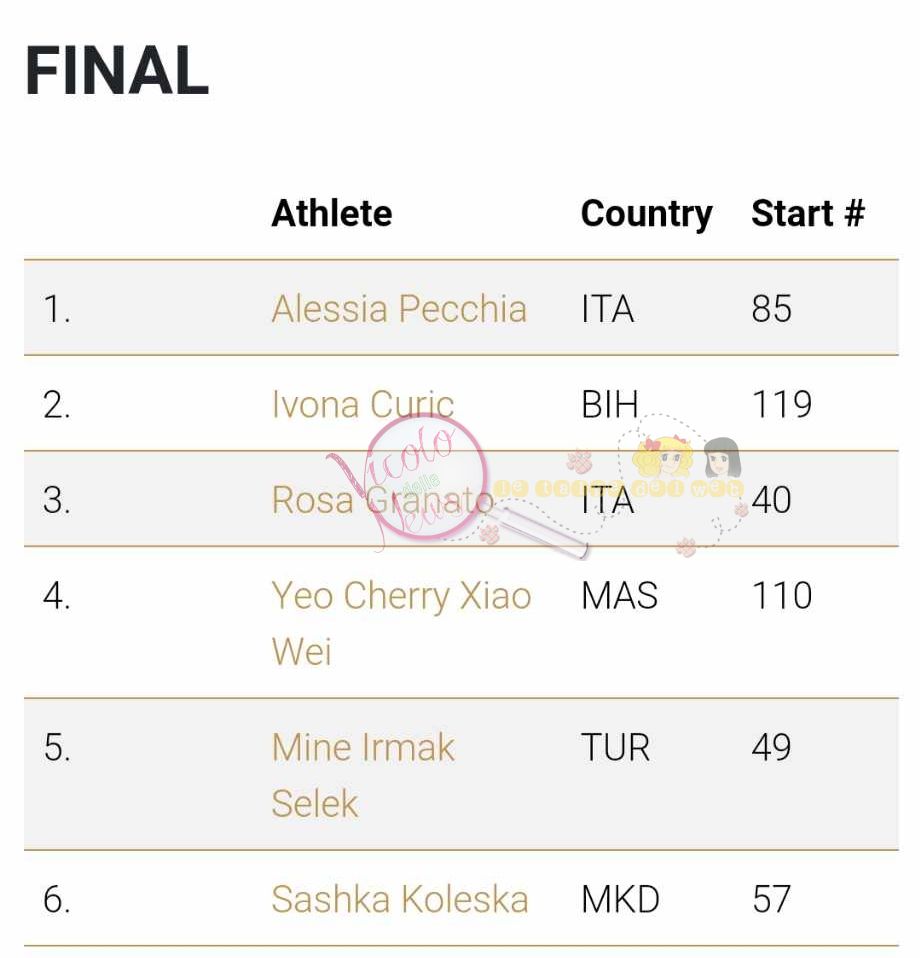The height and width of the screenshot is (958, 920).
Task: Select start number 119 cell
Action: coord(781,404)
